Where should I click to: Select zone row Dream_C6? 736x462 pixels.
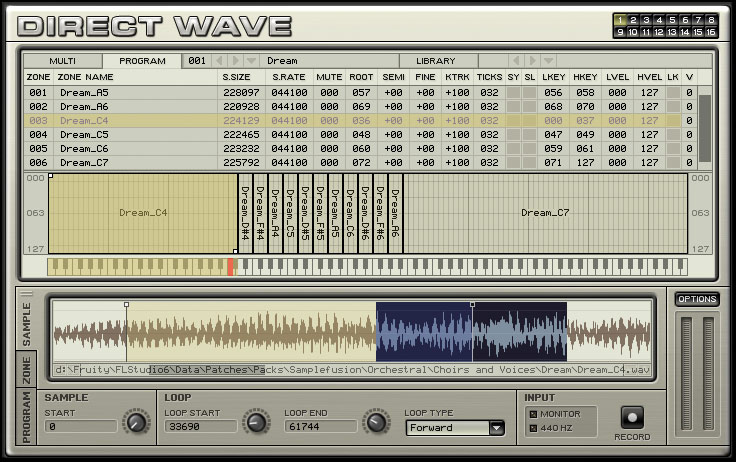click(360, 148)
